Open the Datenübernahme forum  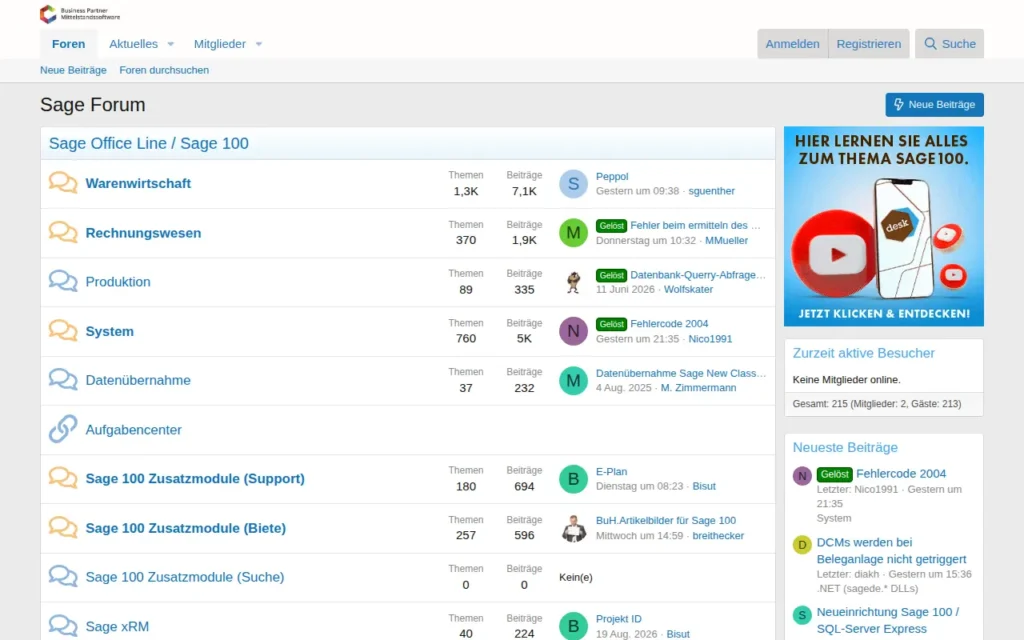138,380
